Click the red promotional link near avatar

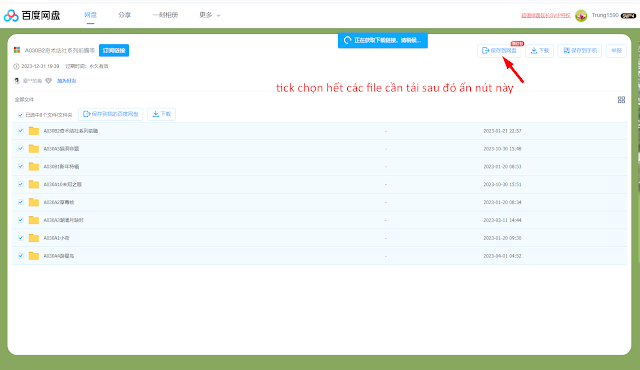546,16
